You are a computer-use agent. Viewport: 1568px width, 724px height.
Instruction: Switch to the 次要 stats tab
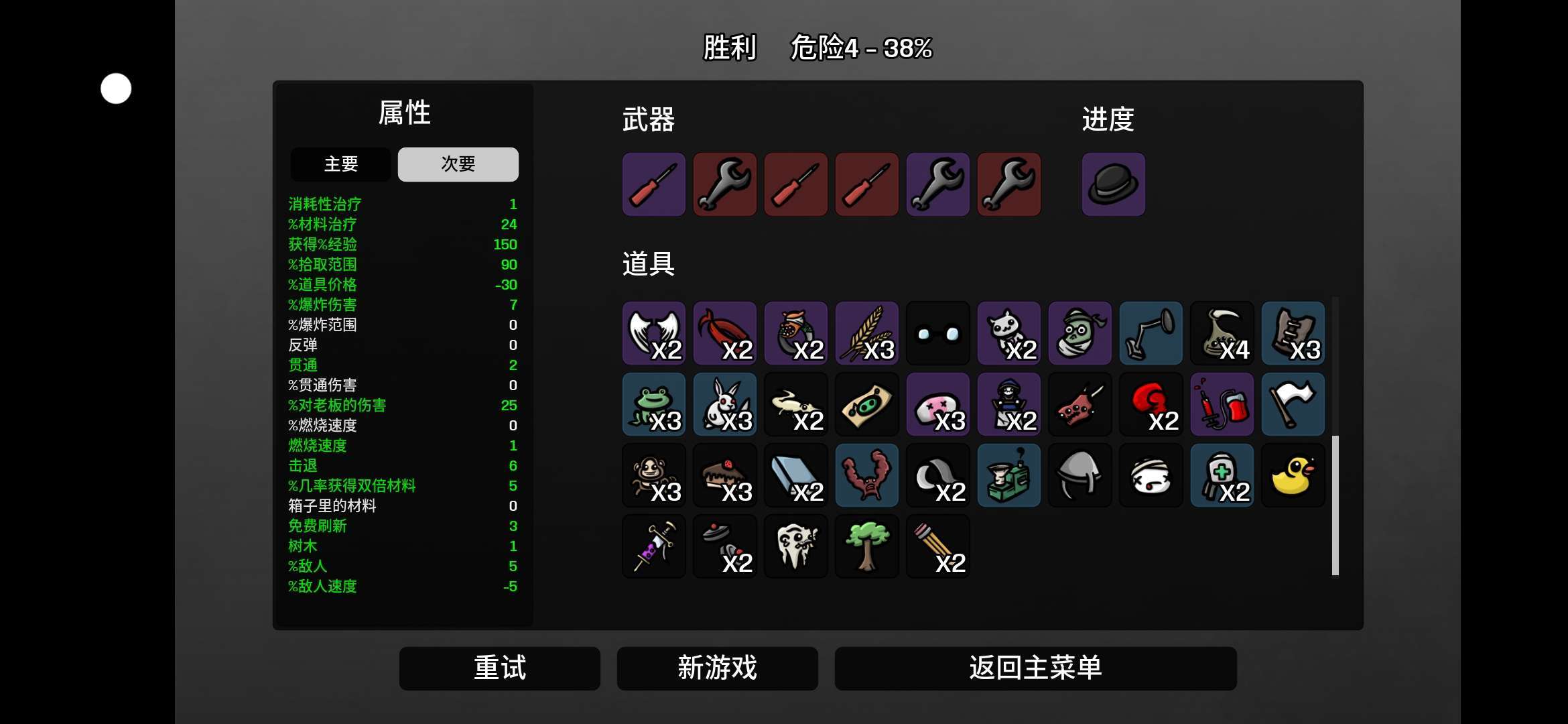458,164
